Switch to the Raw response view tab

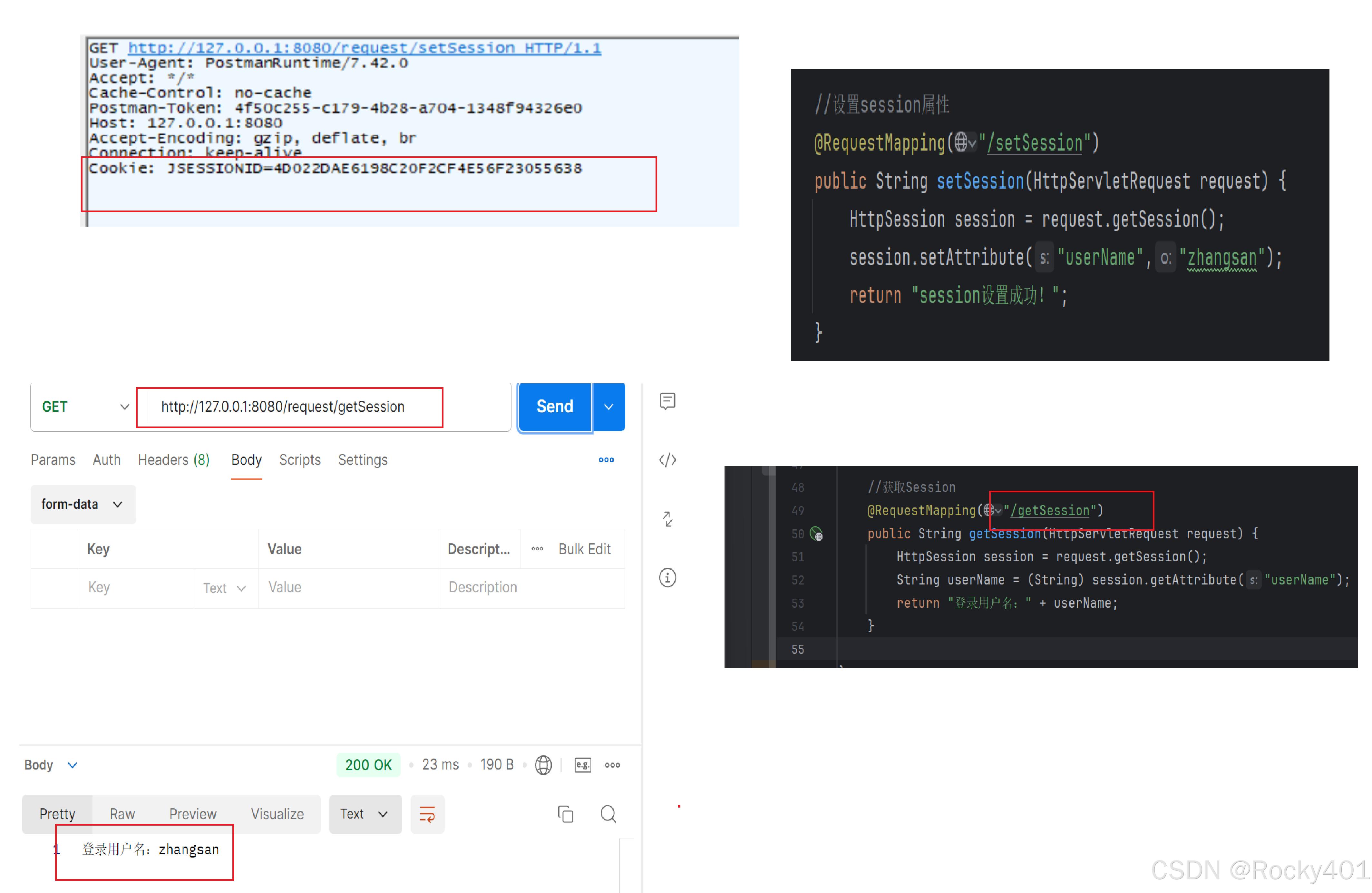pos(122,814)
